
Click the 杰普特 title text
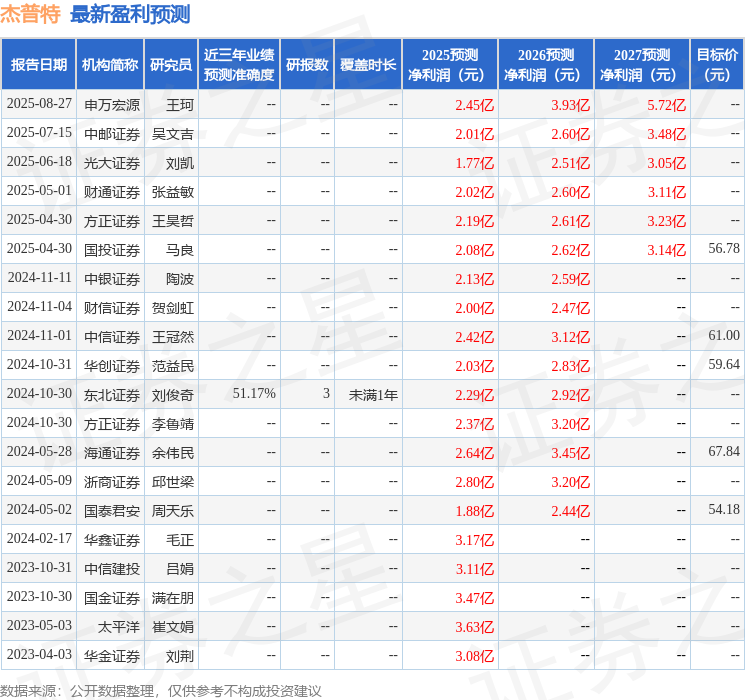coord(30,14)
